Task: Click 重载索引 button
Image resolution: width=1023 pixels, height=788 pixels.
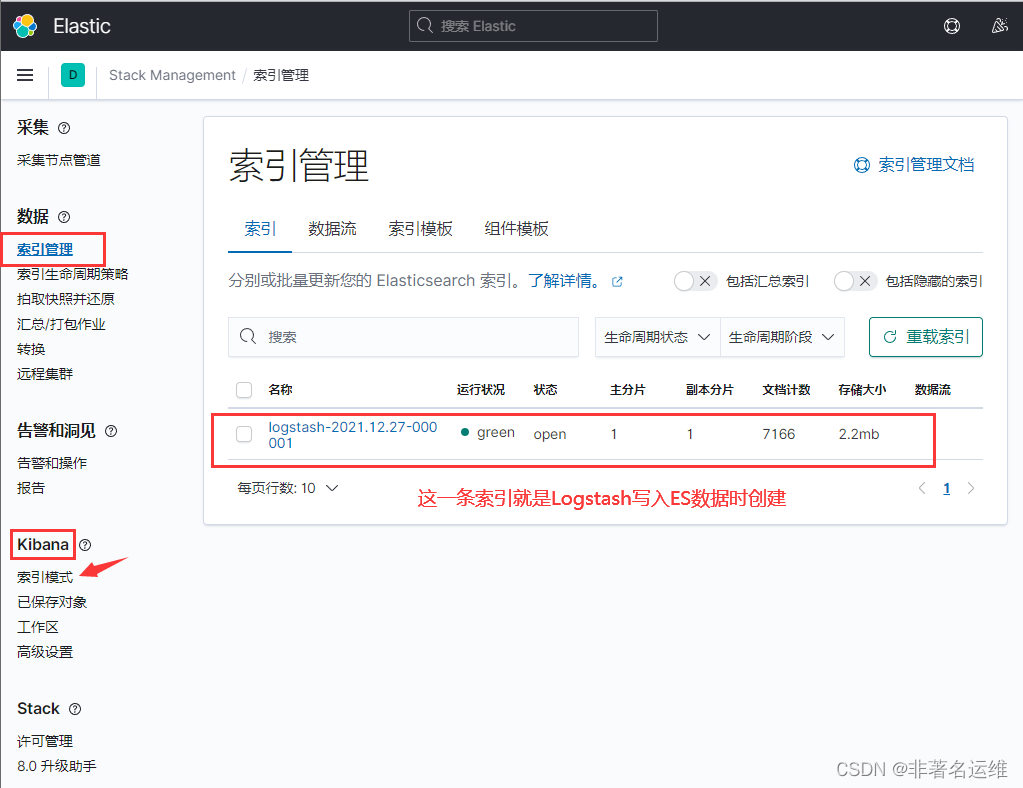Action: [926, 337]
